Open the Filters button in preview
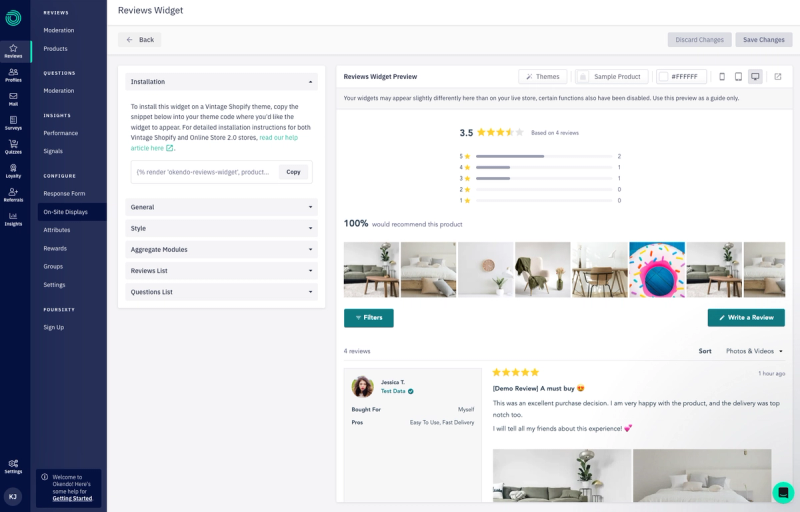 [x=369, y=318]
